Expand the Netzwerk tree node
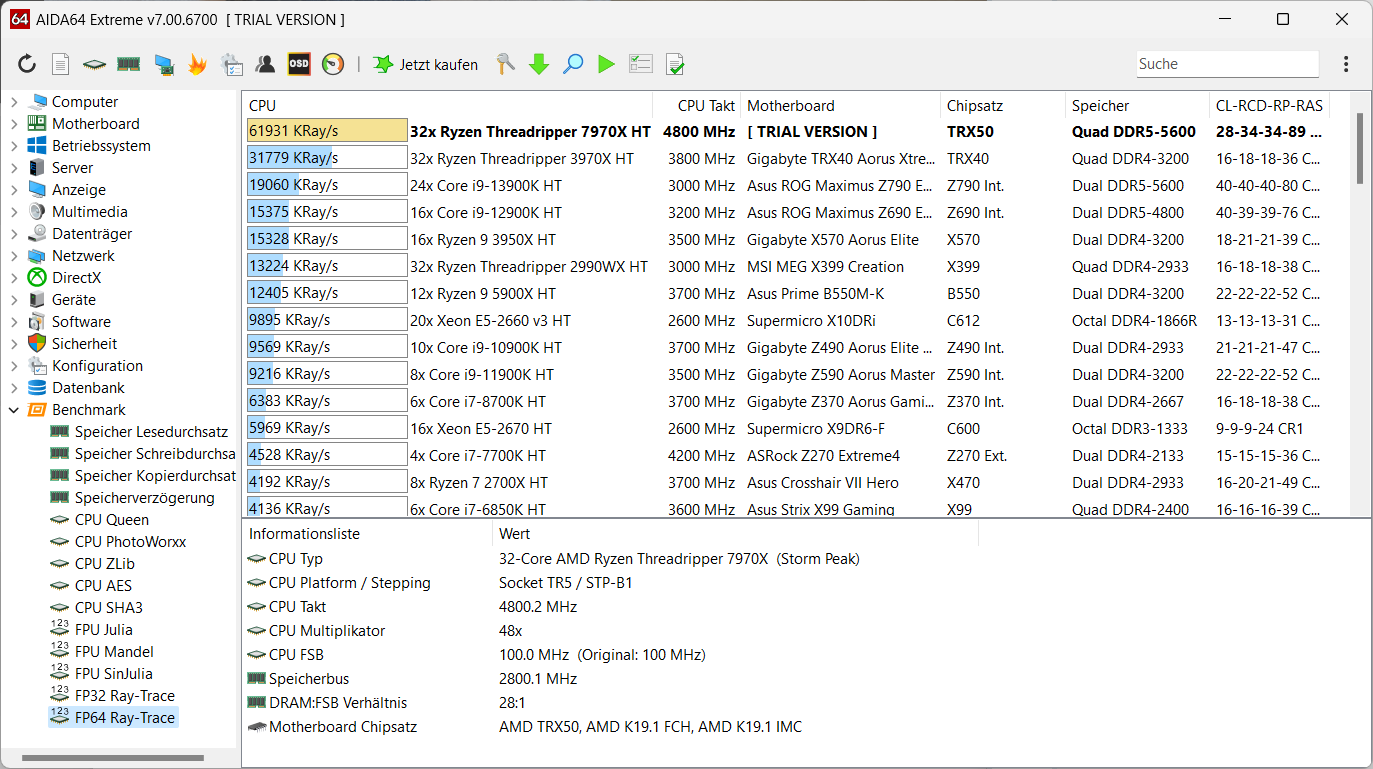Image resolution: width=1373 pixels, height=769 pixels. tap(14, 256)
